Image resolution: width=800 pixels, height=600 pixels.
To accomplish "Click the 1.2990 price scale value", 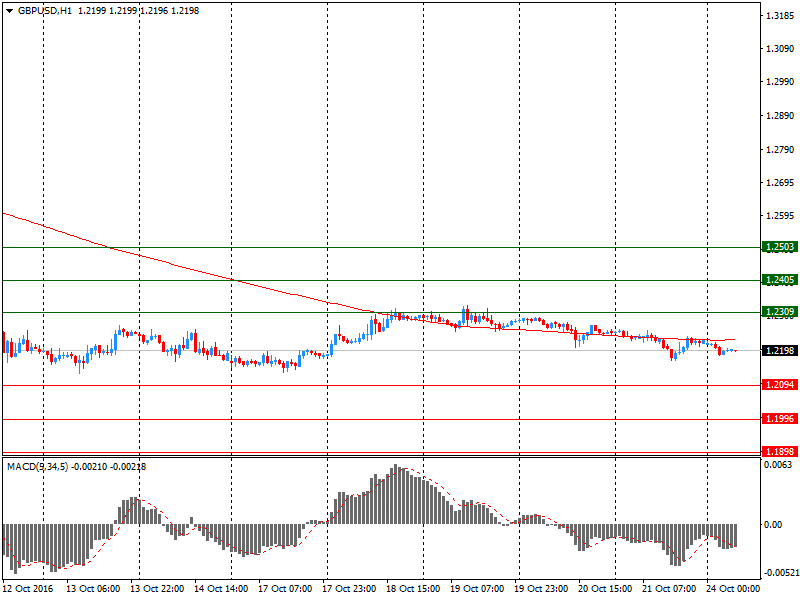I will coord(780,82).
